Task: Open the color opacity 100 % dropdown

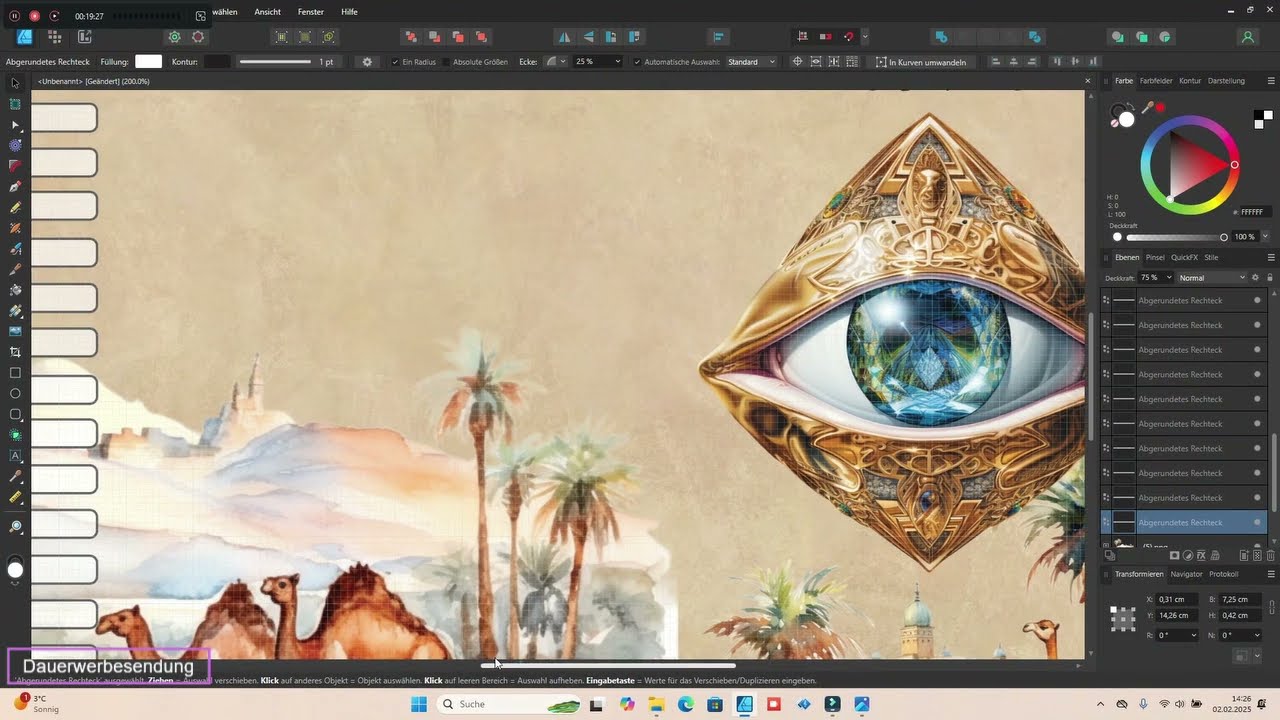Action: (1265, 237)
